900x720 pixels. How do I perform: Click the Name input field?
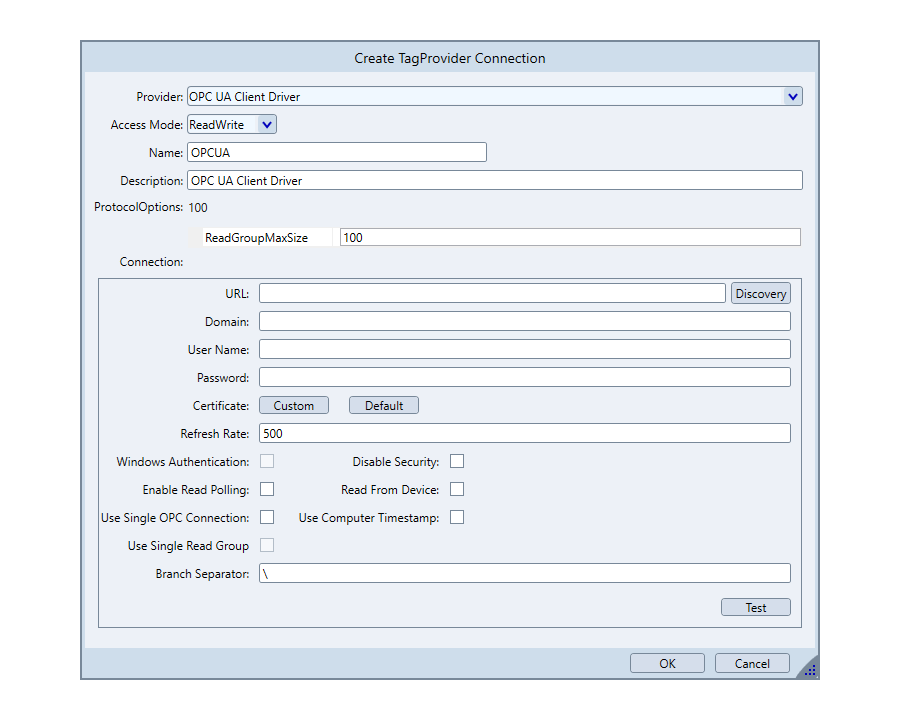tap(336, 152)
